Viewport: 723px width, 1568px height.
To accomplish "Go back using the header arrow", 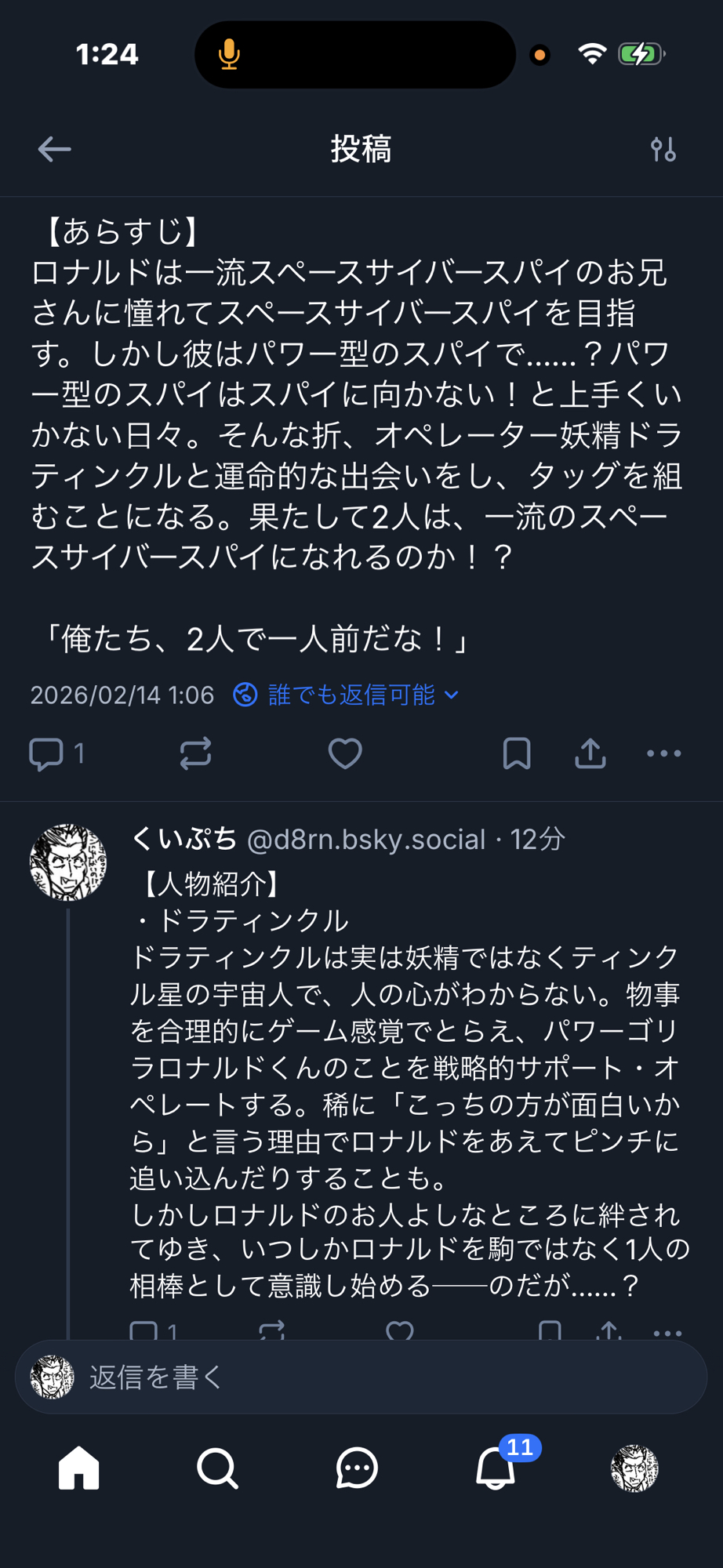I will 54,149.
